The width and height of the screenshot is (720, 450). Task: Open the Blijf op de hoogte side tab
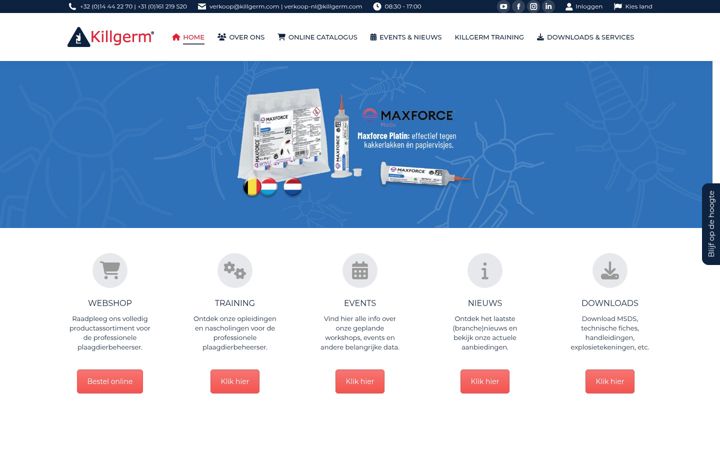coord(711,224)
